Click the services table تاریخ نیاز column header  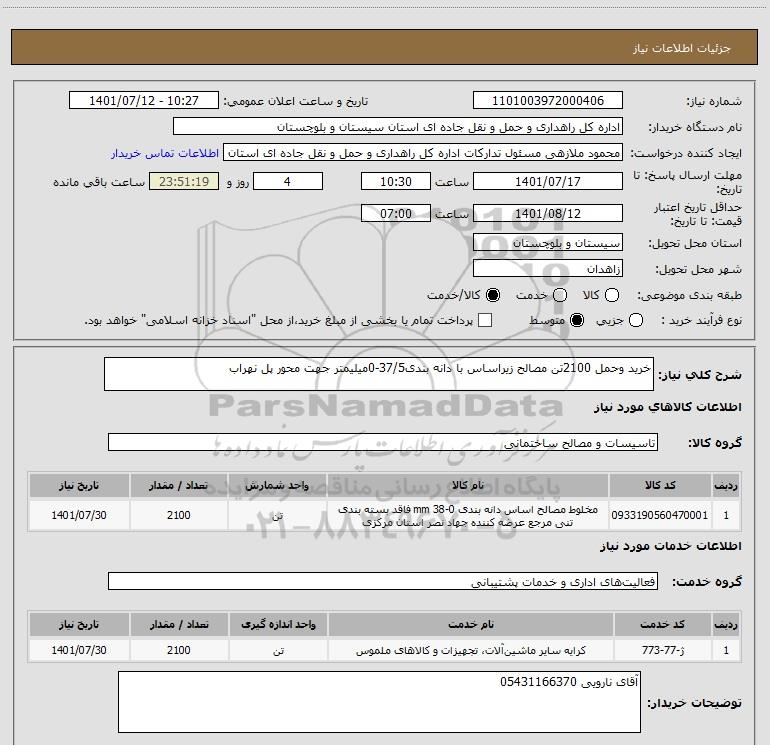coord(79,624)
